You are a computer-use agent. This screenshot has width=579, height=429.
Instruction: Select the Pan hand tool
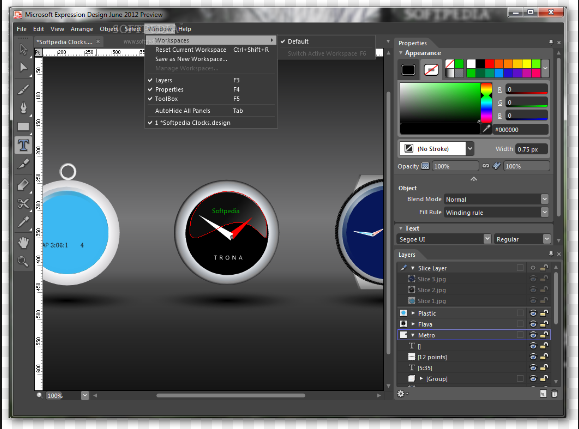pos(23,243)
